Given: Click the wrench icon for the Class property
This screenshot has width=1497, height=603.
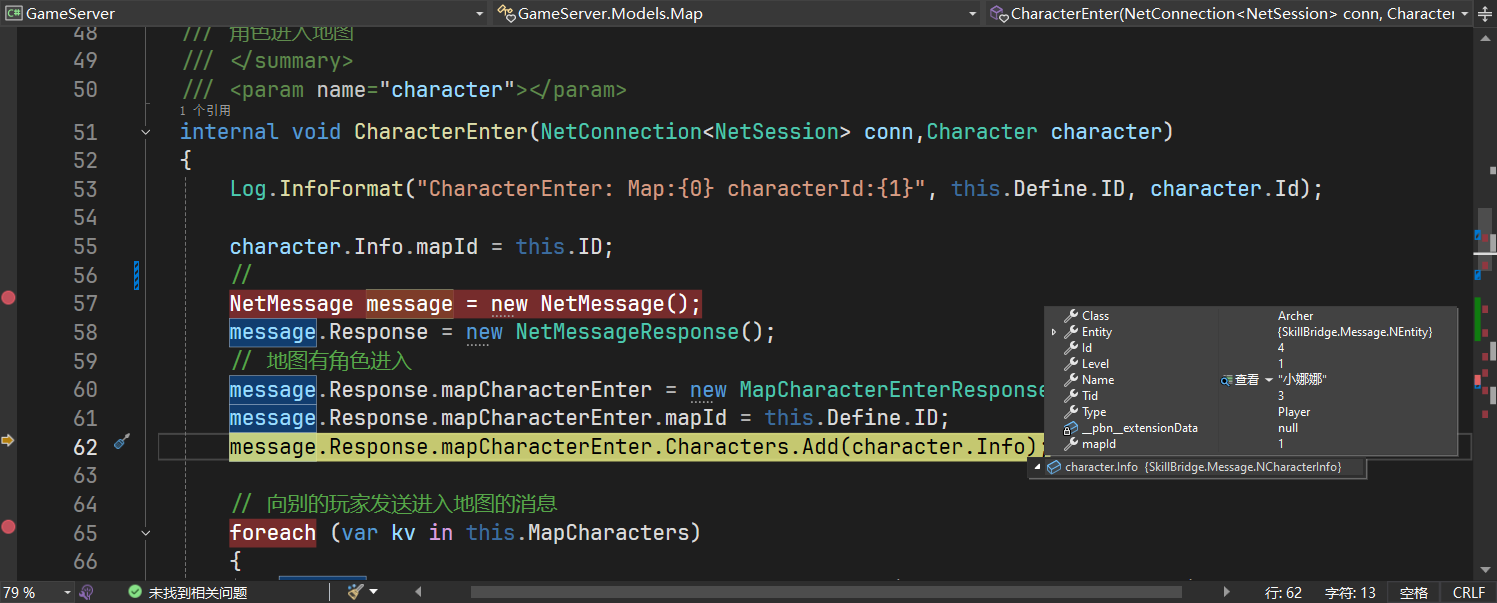Looking at the screenshot, I should click(x=1070, y=316).
